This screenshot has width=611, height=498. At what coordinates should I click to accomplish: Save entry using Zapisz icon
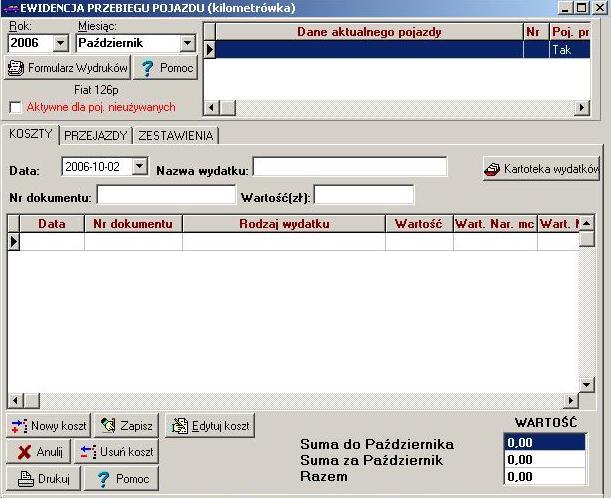point(108,425)
